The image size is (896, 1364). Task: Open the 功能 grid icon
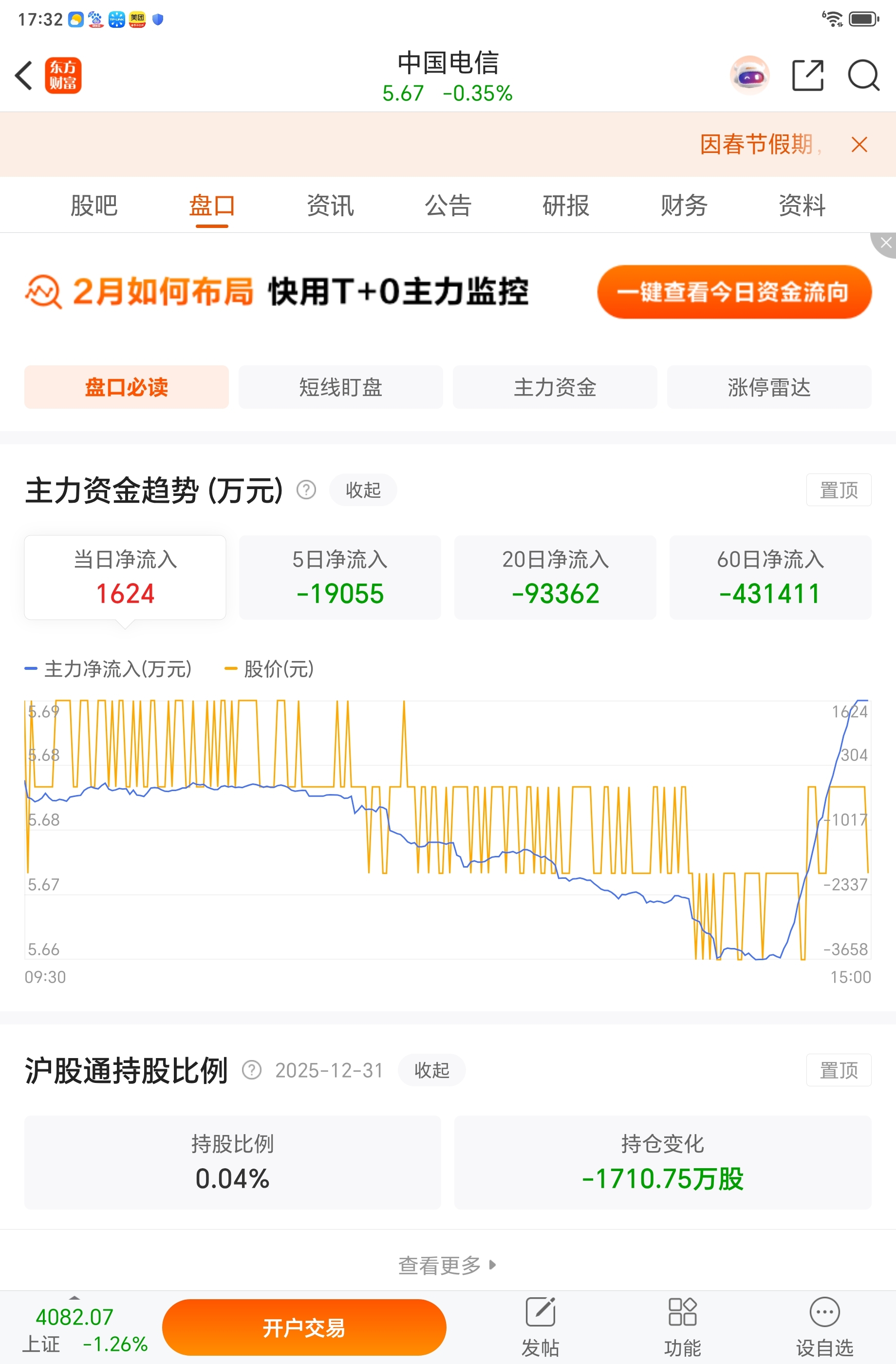coord(682,1312)
